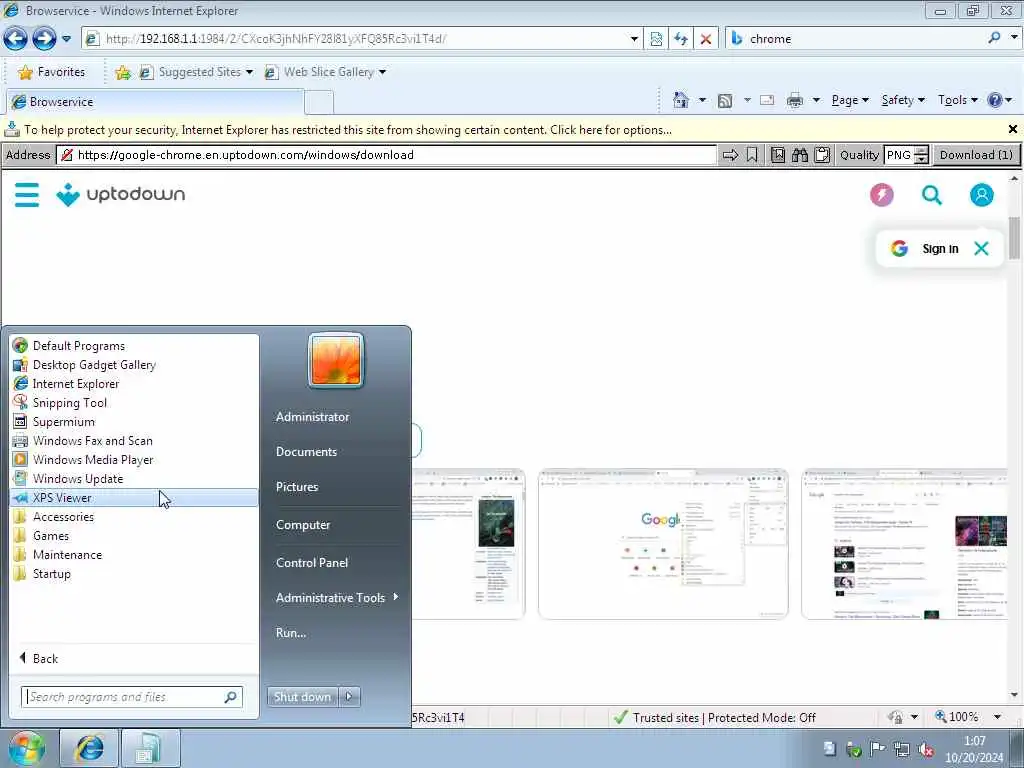Image resolution: width=1024 pixels, height=768 pixels.
Task: Click the security information bar message
Action: click(x=348, y=130)
